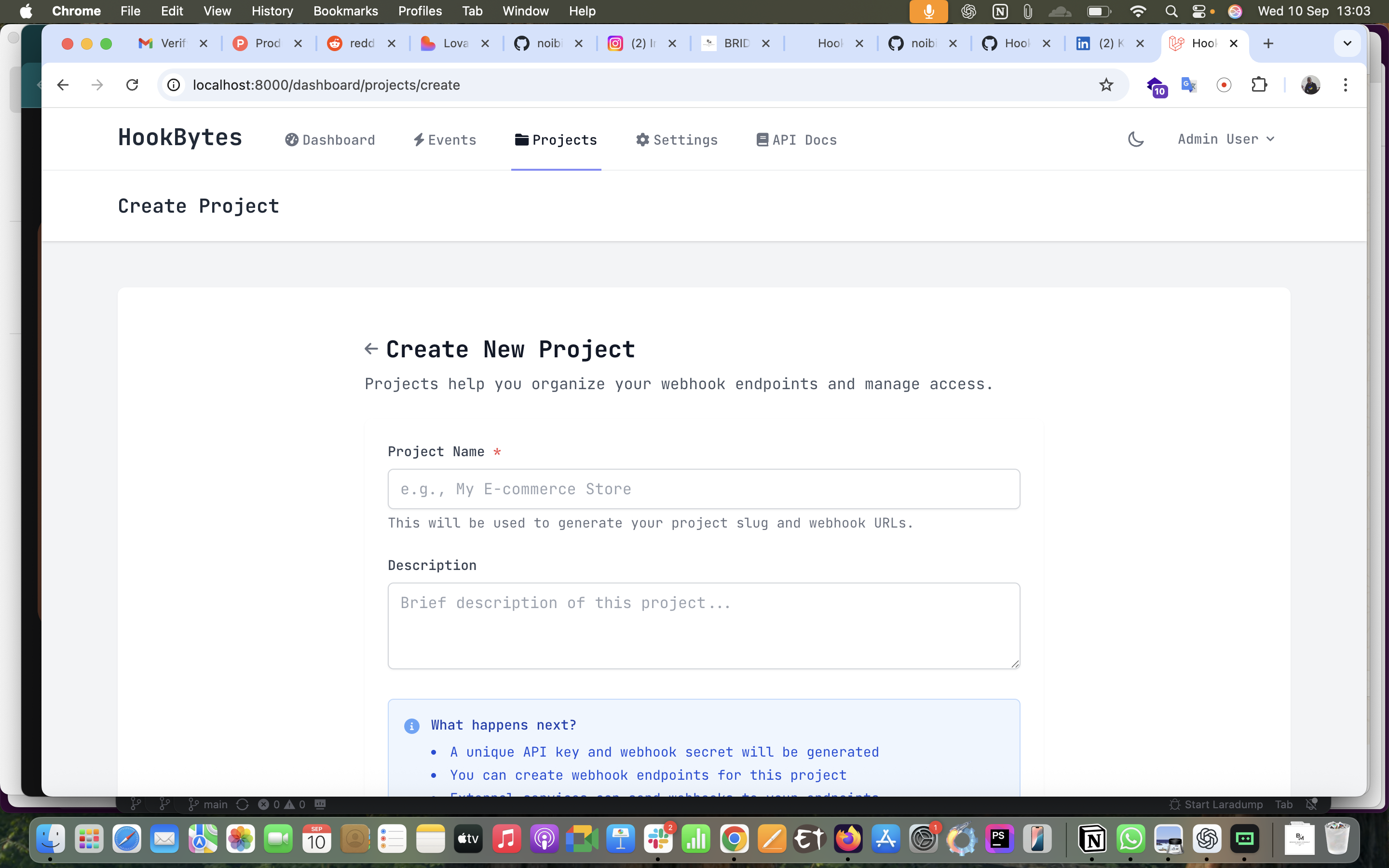Viewport: 1389px width, 868px height.
Task: Open Firefox from the Dock
Action: 848,839
